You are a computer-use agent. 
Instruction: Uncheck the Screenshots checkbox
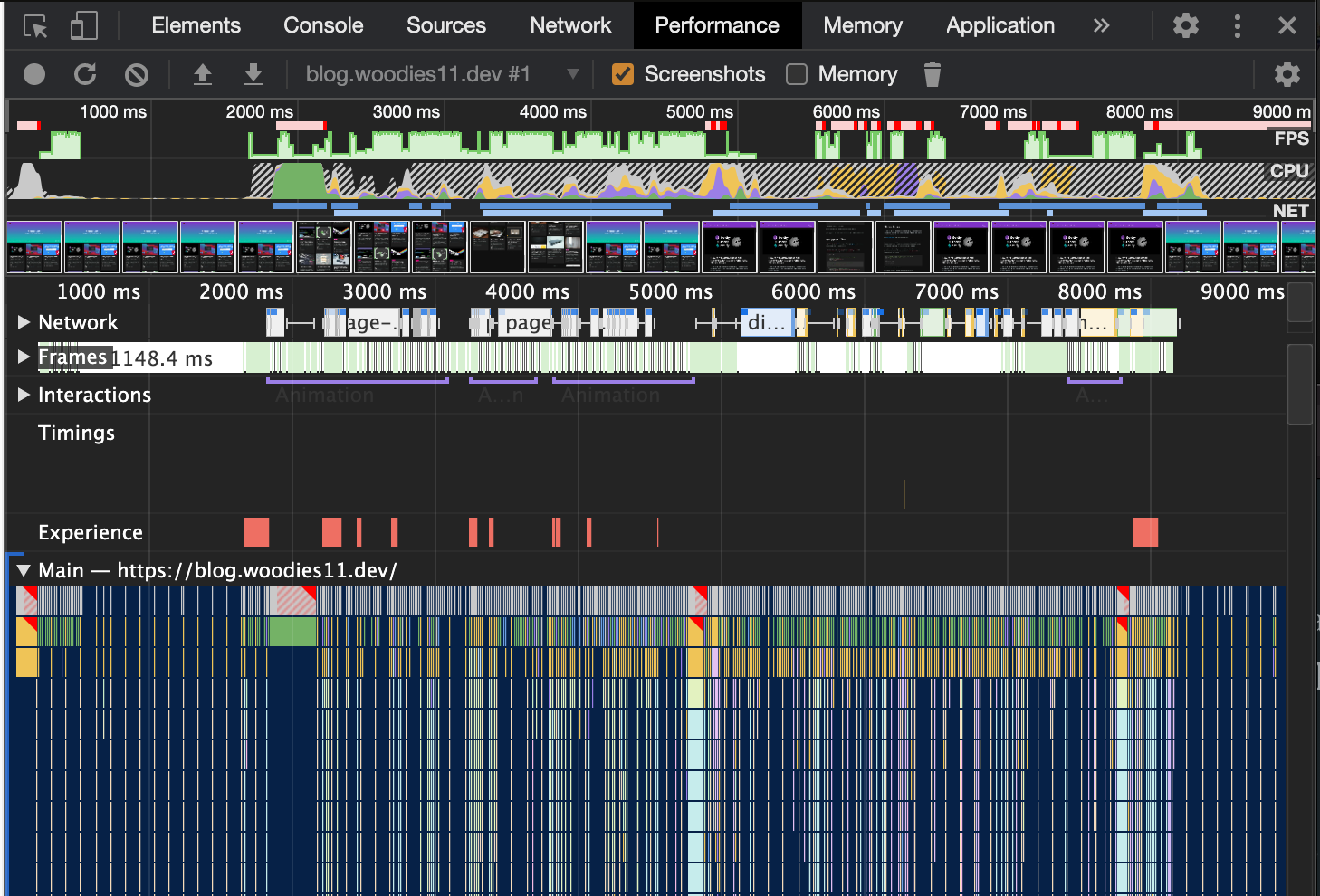click(x=623, y=74)
